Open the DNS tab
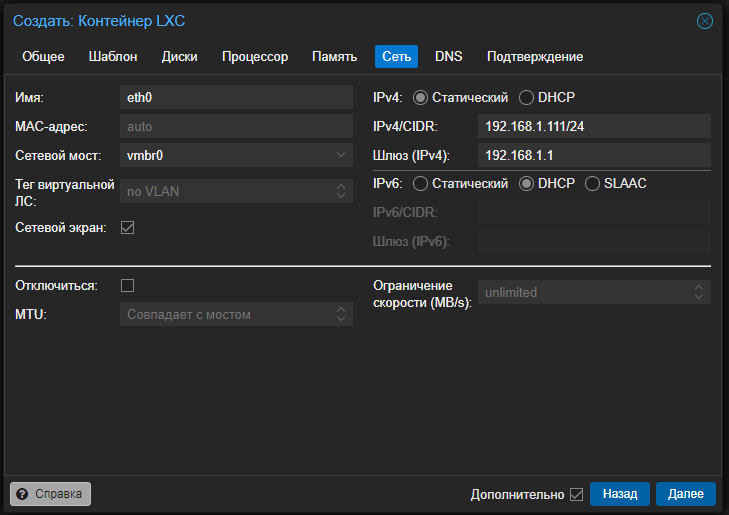 pyautogui.click(x=449, y=57)
